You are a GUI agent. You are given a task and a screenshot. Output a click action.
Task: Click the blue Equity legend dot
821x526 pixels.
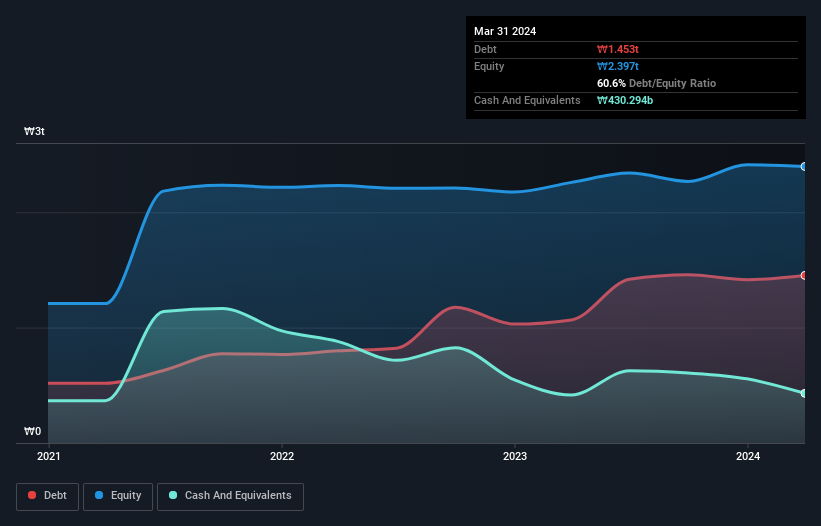click(99, 495)
